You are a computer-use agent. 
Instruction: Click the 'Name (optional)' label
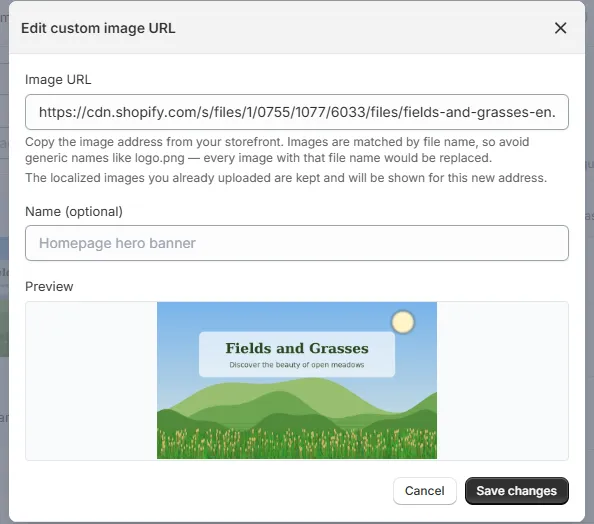[x=74, y=211]
